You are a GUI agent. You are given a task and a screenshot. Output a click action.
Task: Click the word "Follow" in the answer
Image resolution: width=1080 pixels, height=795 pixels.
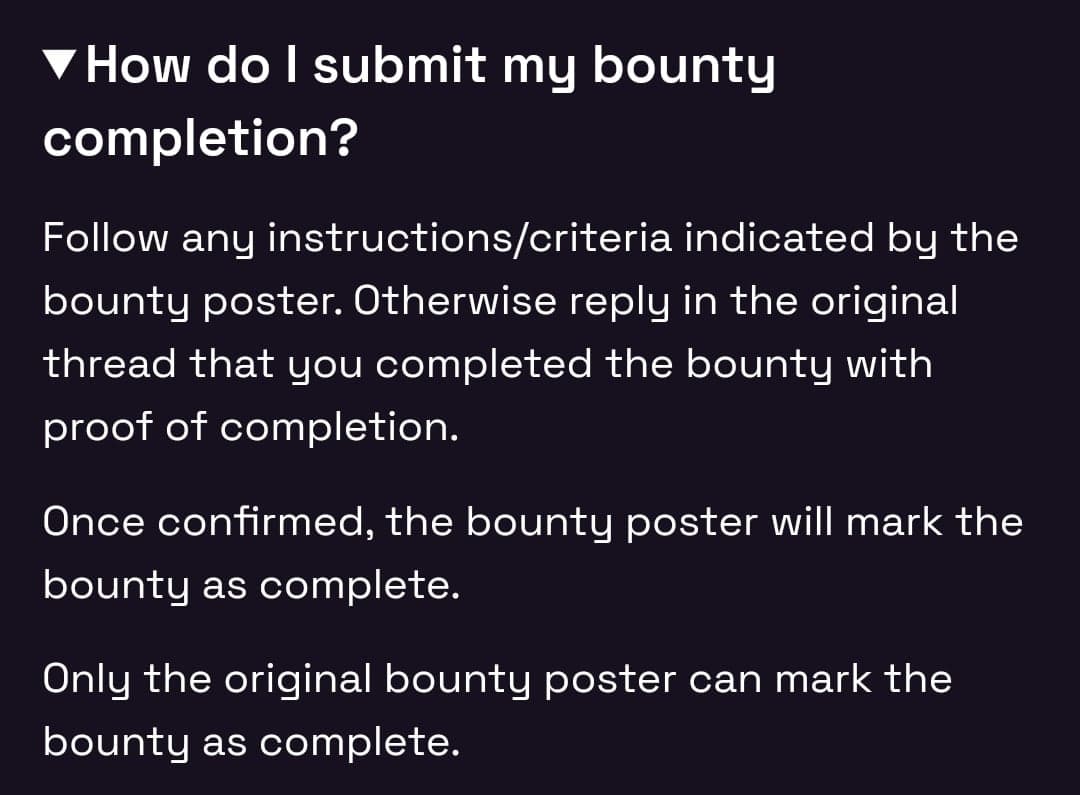click(104, 239)
